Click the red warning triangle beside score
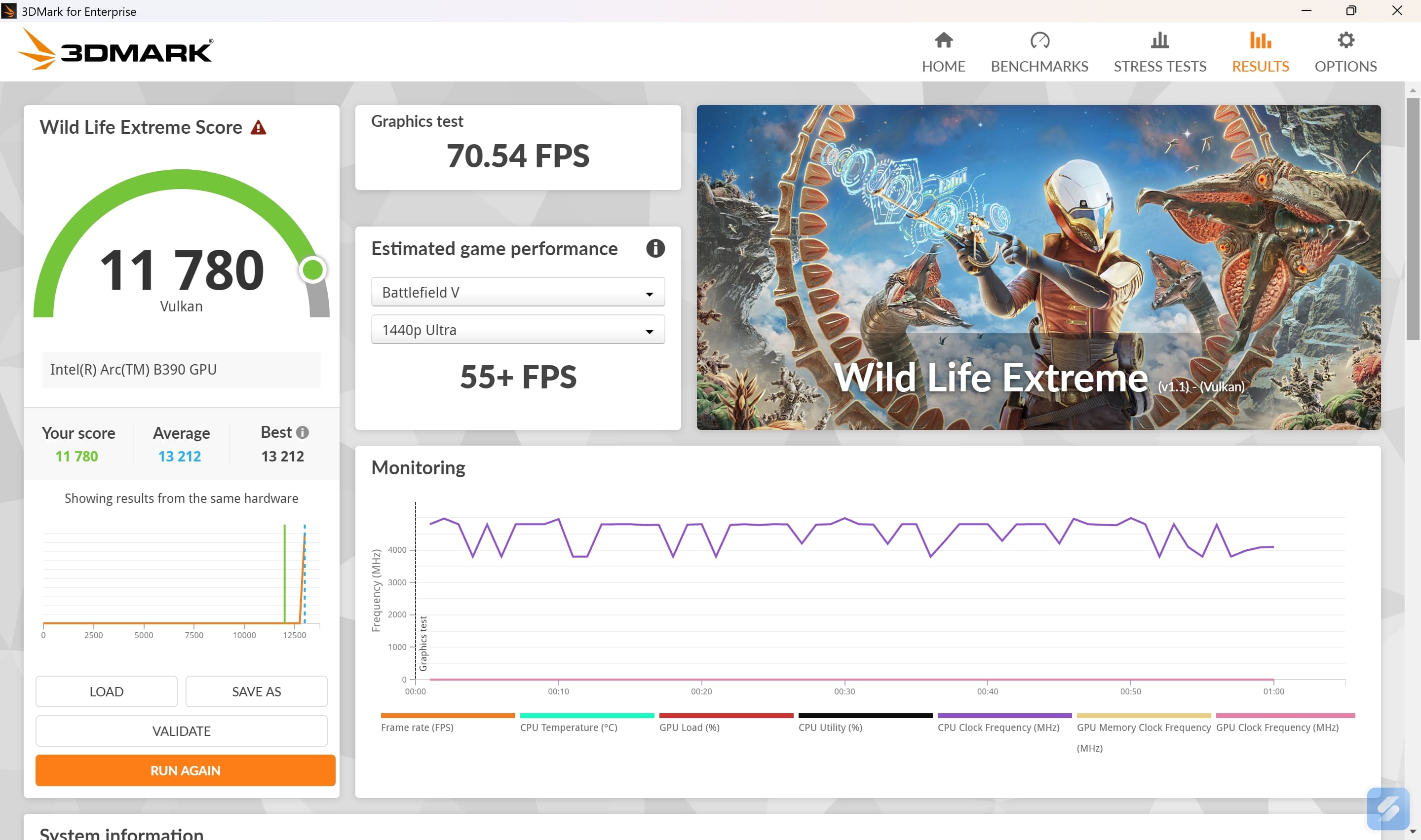 [x=259, y=128]
